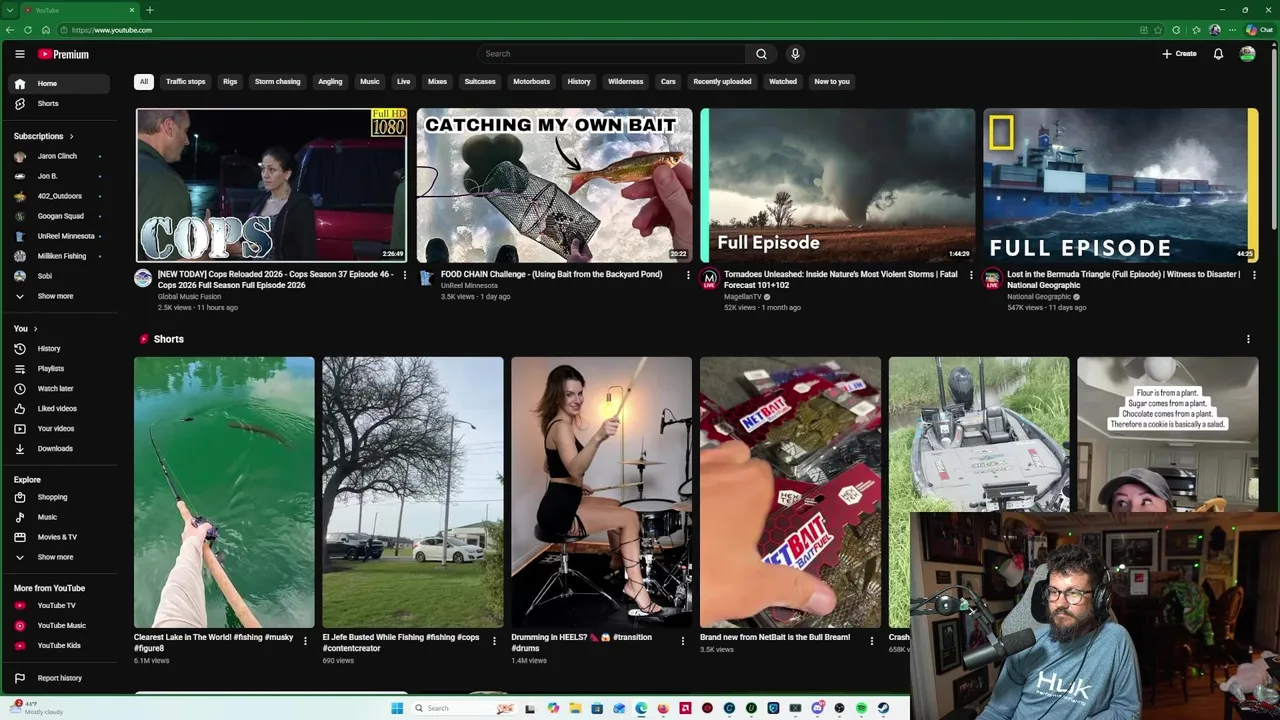
Task: Open the Subscriptions section chevron
Action: coord(71,136)
